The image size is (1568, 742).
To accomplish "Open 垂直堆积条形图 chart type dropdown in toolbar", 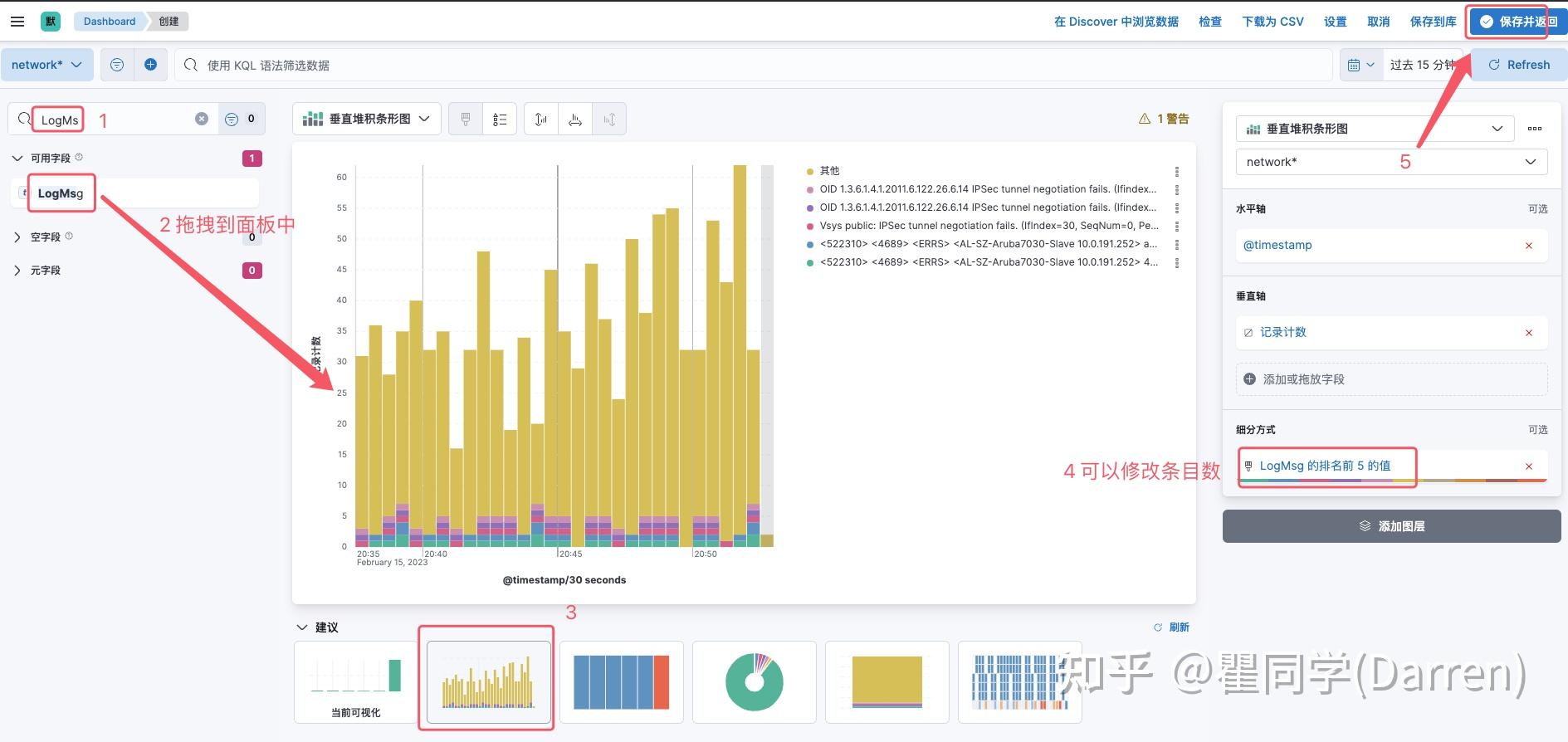I will [x=367, y=120].
